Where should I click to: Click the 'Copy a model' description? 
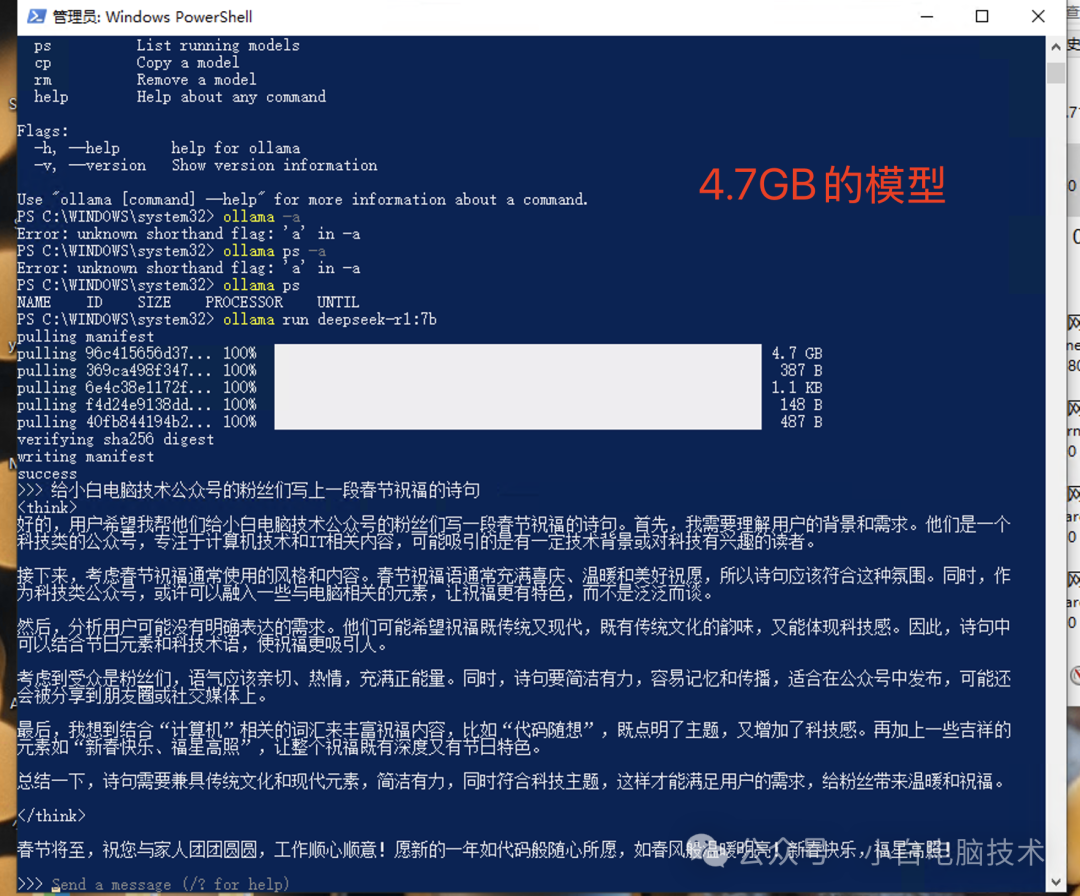click(x=188, y=63)
